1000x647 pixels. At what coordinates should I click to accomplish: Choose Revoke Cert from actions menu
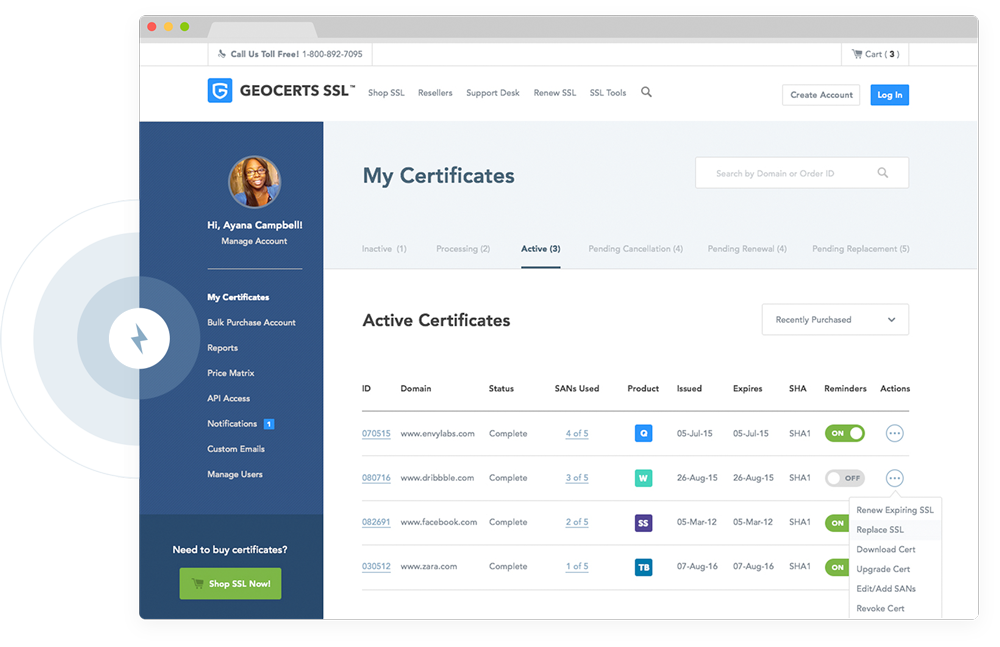click(895, 609)
